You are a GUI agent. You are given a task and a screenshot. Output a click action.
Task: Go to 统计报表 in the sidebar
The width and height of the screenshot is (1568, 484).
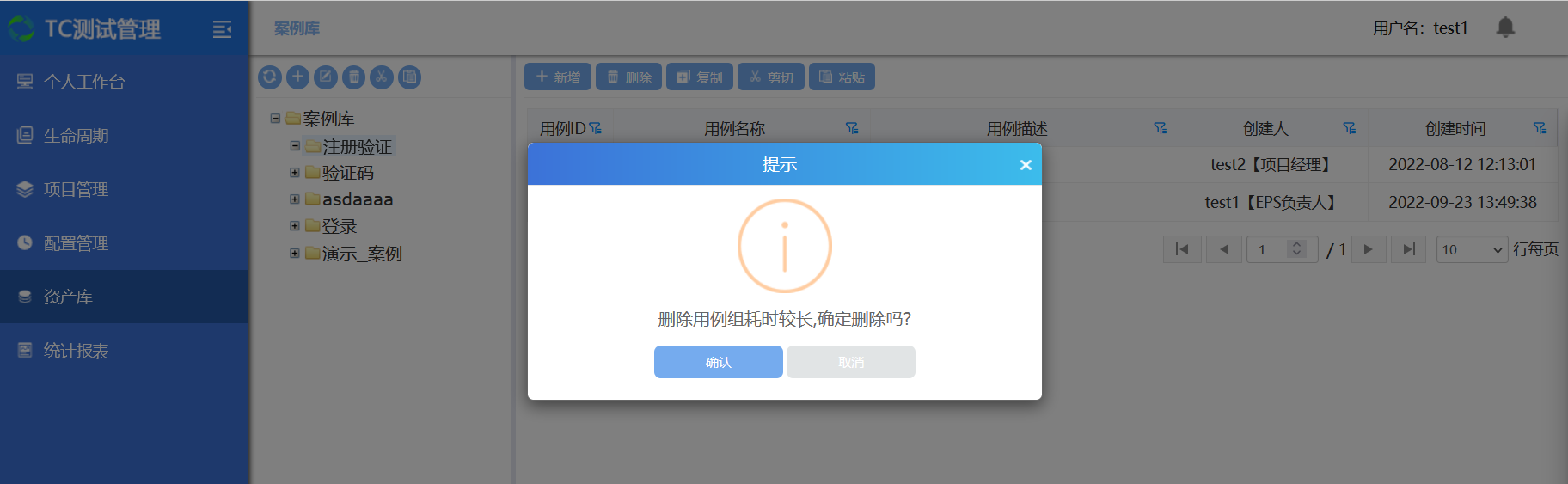[76, 351]
